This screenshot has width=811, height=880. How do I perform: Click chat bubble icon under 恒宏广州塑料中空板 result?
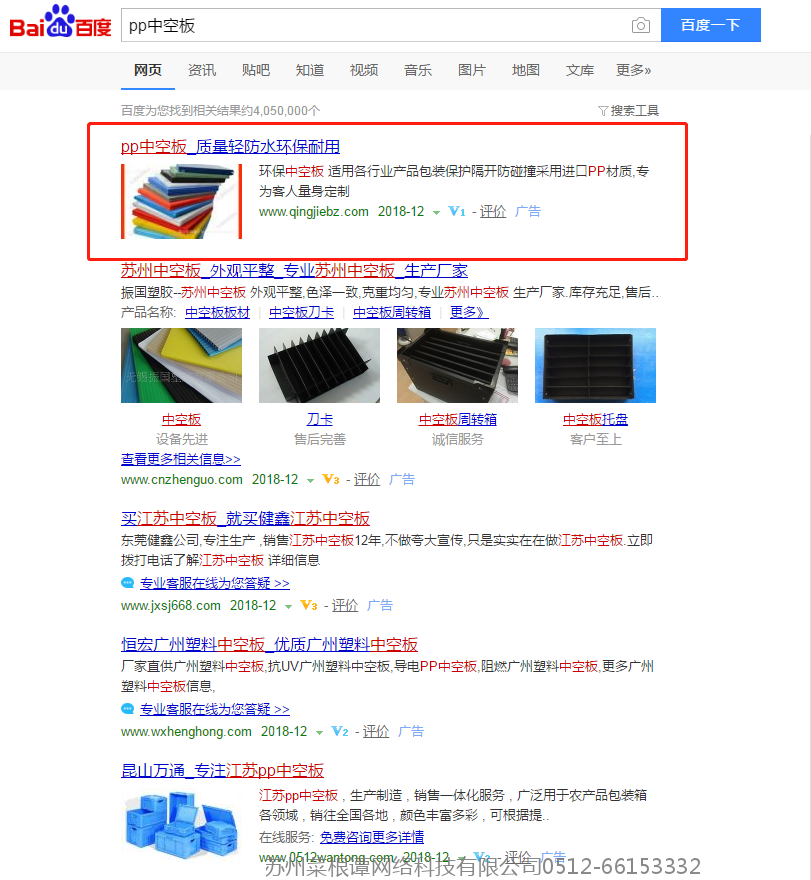(128, 709)
